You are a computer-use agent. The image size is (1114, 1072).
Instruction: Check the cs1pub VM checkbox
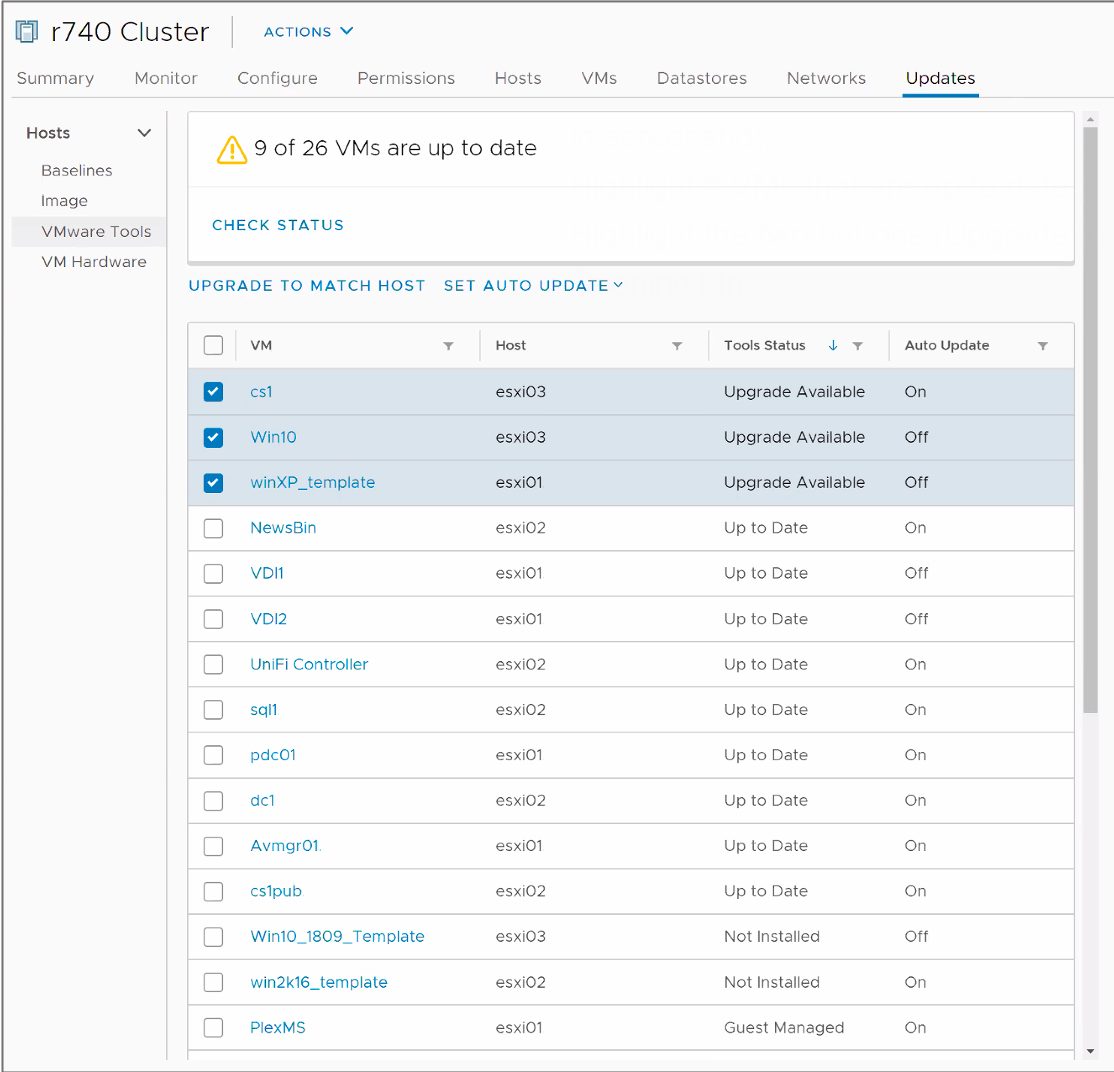213,892
